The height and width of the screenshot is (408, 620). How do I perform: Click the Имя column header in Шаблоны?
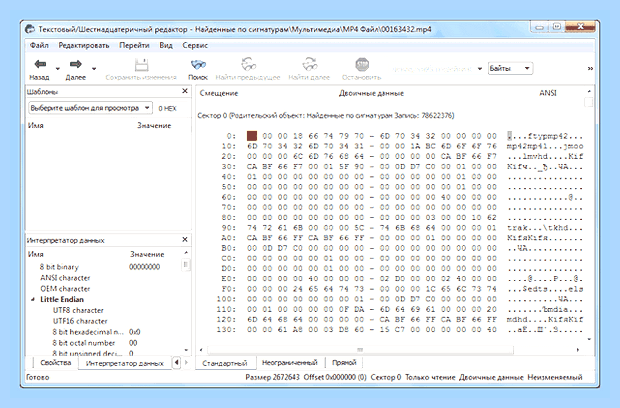[x=36, y=126]
